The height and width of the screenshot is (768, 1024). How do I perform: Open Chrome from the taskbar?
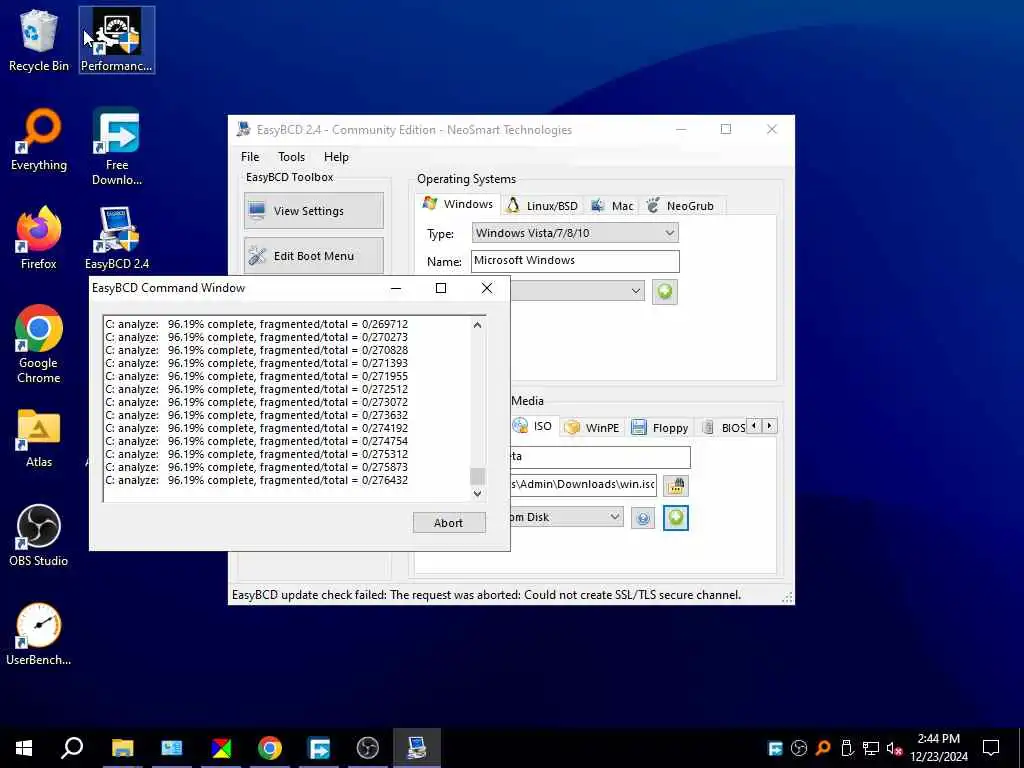pyautogui.click(x=270, y=748)
